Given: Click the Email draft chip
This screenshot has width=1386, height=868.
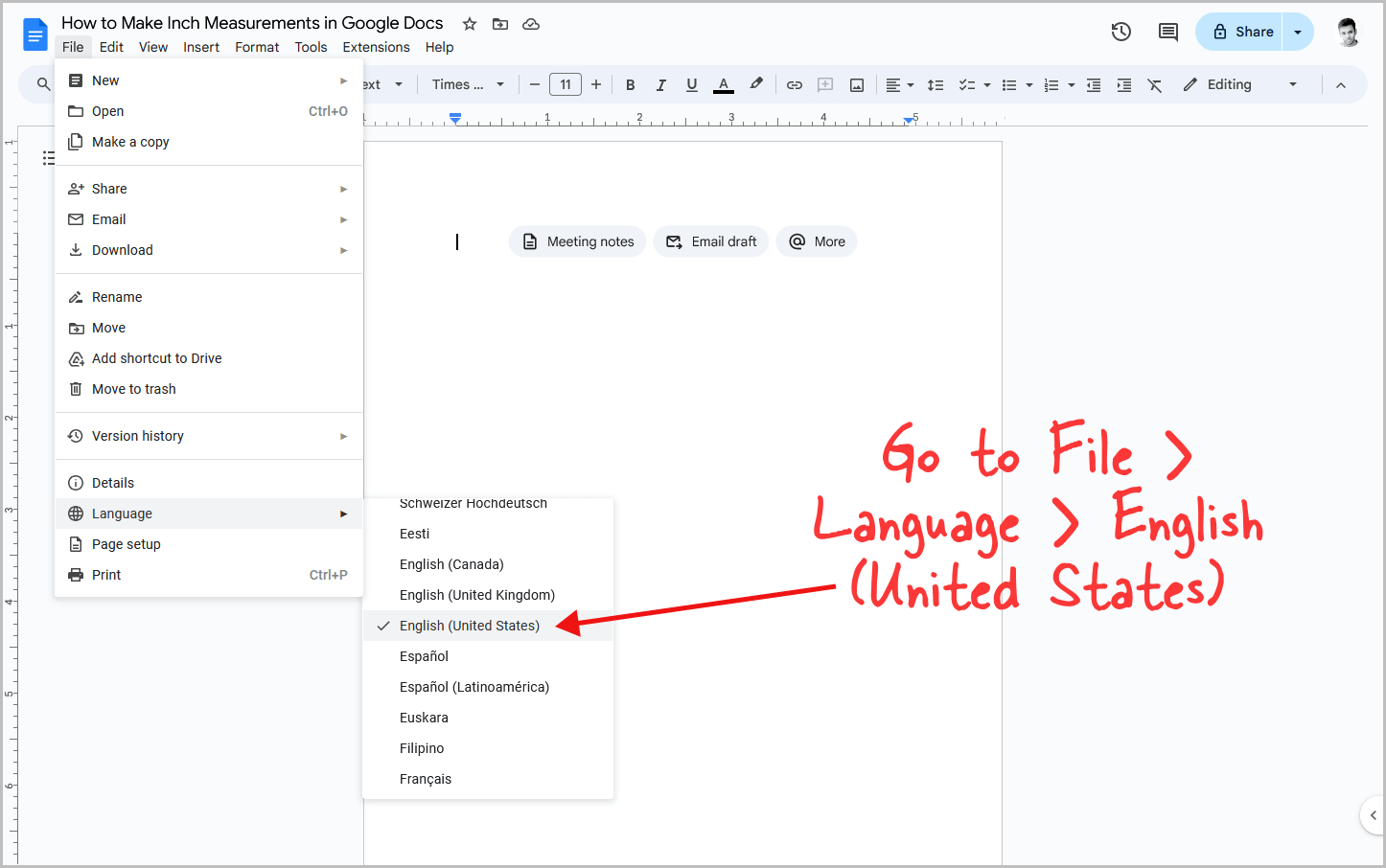Looking at the screenshot, I should pos(710,241).
